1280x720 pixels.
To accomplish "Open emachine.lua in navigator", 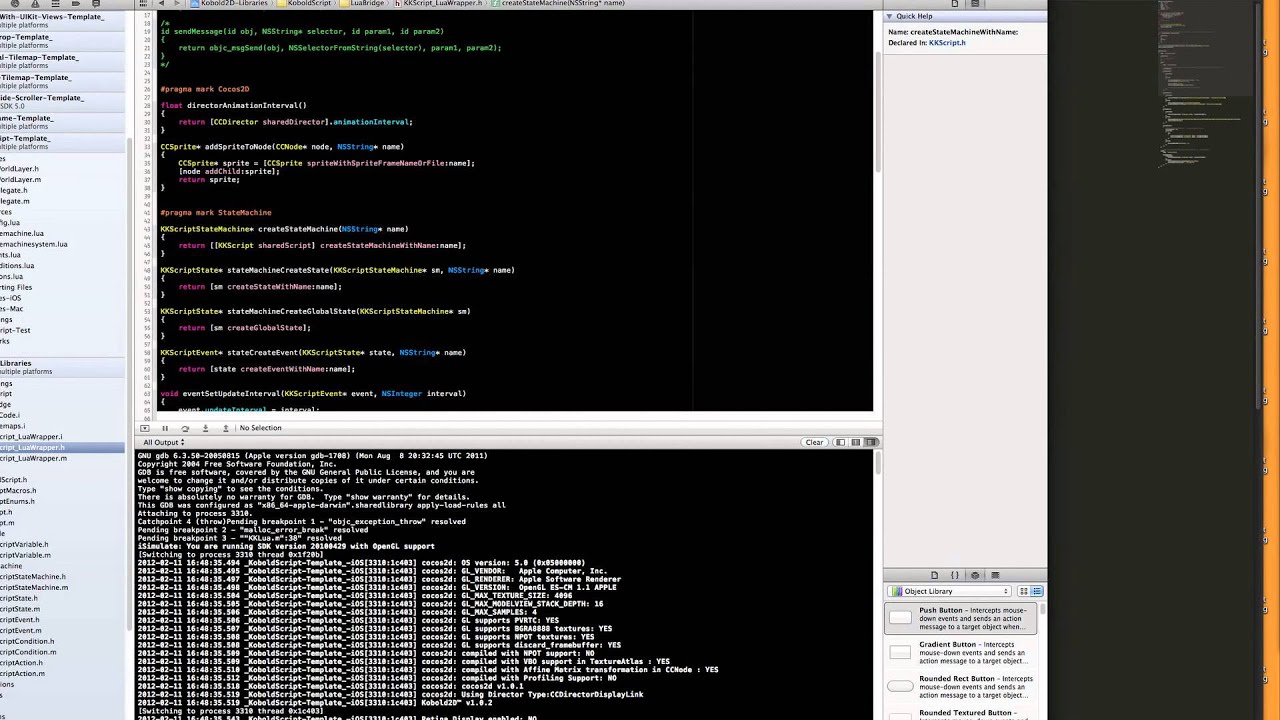I will coord(22,233).
